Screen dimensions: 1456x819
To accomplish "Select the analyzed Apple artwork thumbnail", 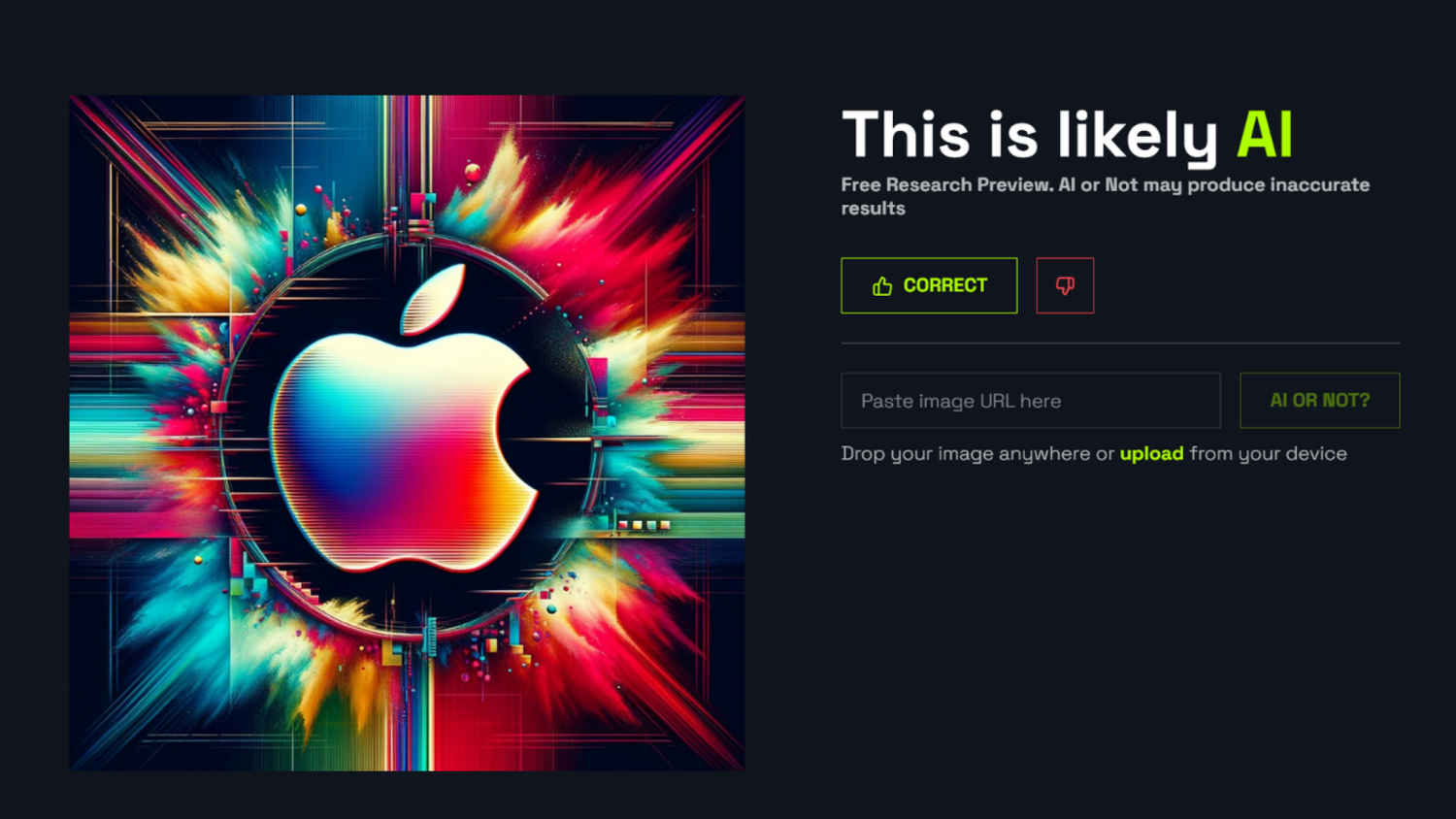I will coord(408,433).
